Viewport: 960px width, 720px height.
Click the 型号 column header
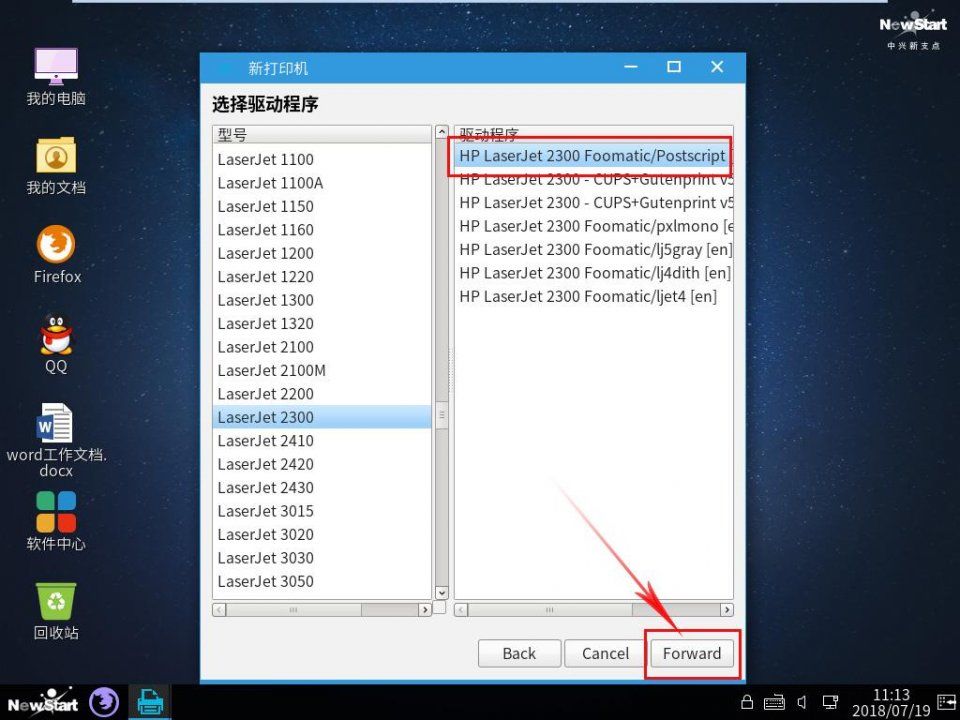pyautogui.click(x=320, y=134)
